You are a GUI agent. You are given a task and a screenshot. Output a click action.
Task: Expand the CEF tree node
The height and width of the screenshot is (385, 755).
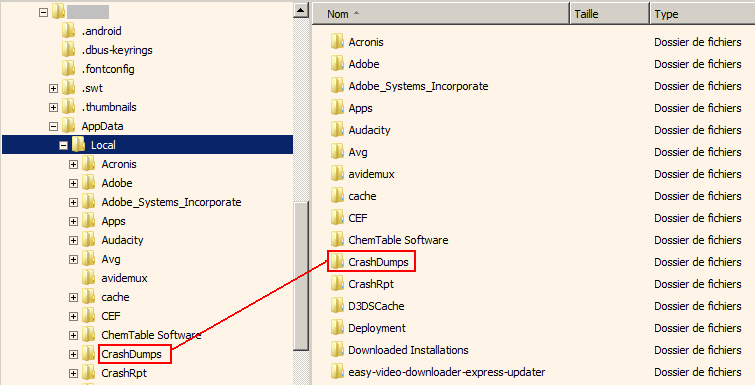73,317
